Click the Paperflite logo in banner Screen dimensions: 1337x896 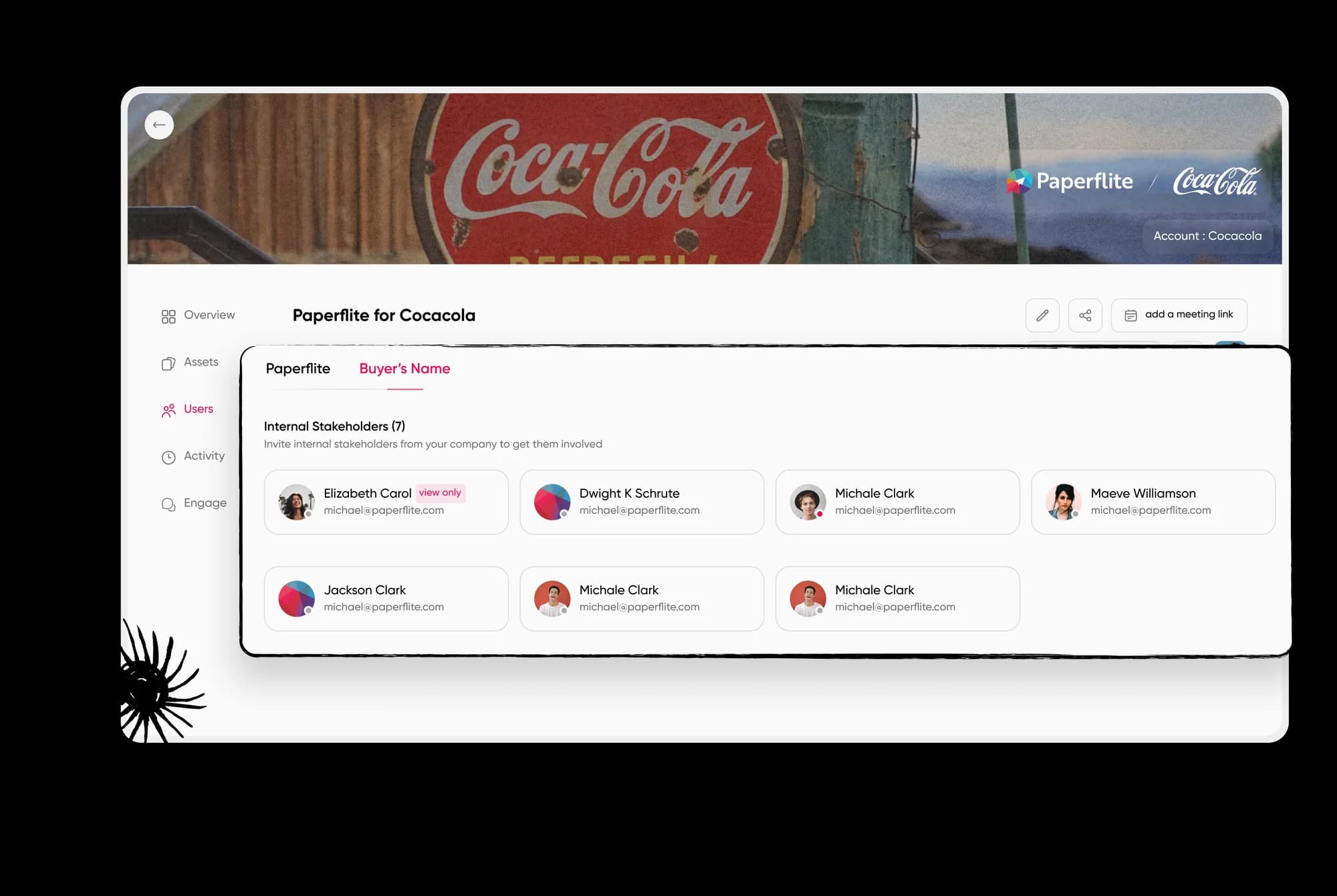[x=1070, y=182]
